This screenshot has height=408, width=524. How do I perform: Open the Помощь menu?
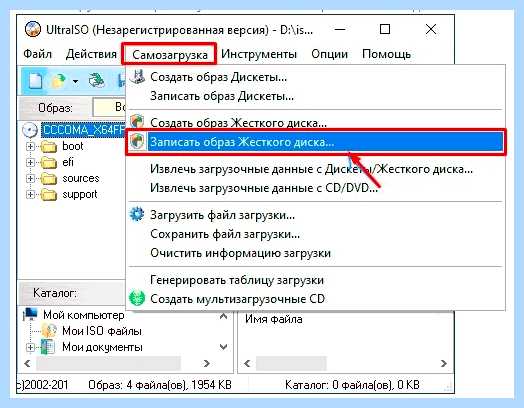(x=387, y=54)
